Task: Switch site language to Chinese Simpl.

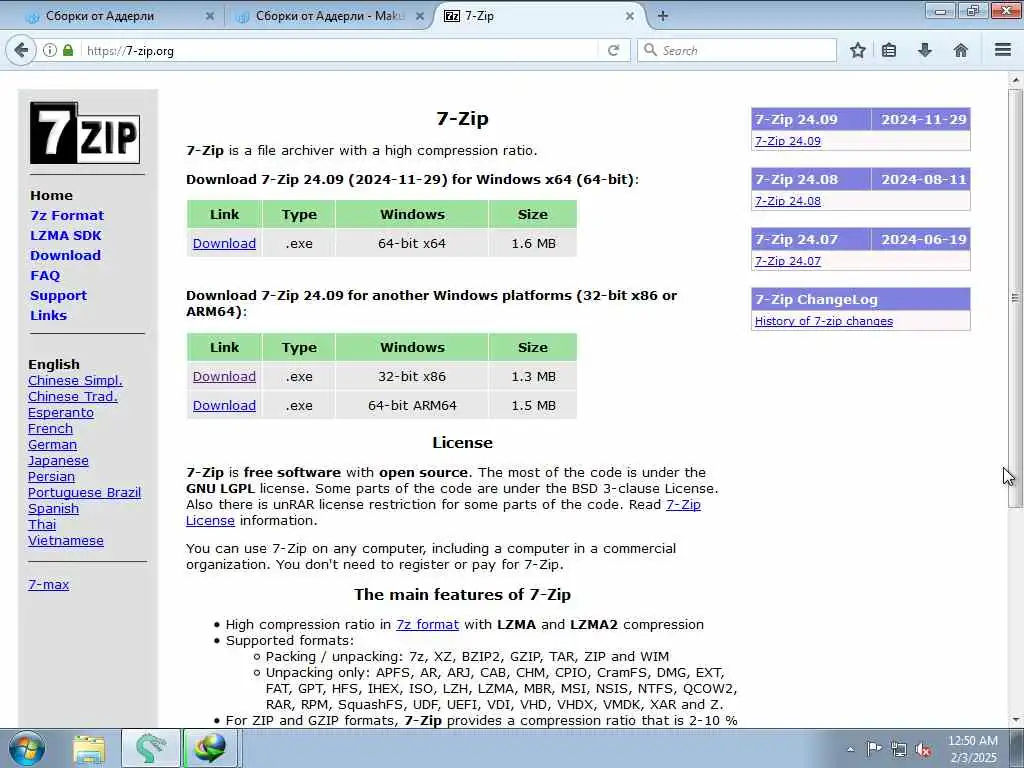Action: click(x=75, y=381)
